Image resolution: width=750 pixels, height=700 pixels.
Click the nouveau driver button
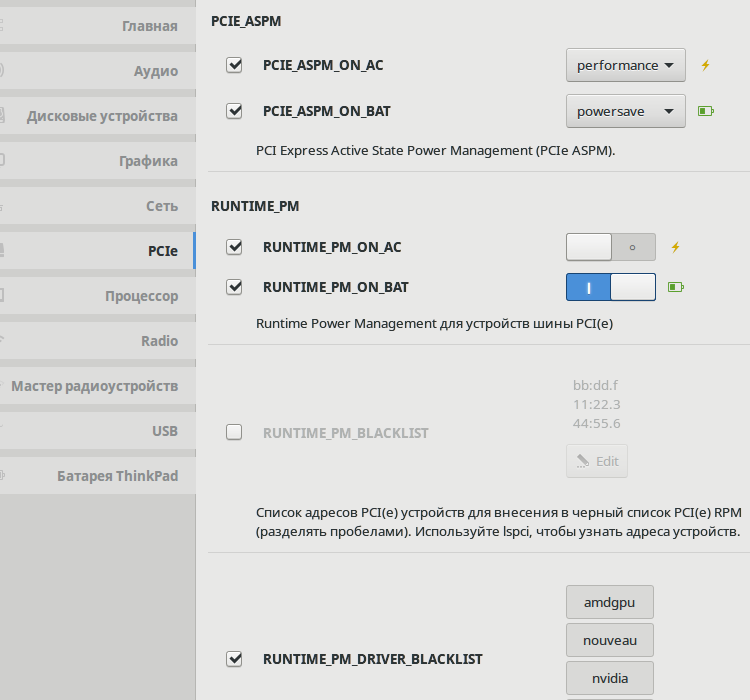click(610, 640)
